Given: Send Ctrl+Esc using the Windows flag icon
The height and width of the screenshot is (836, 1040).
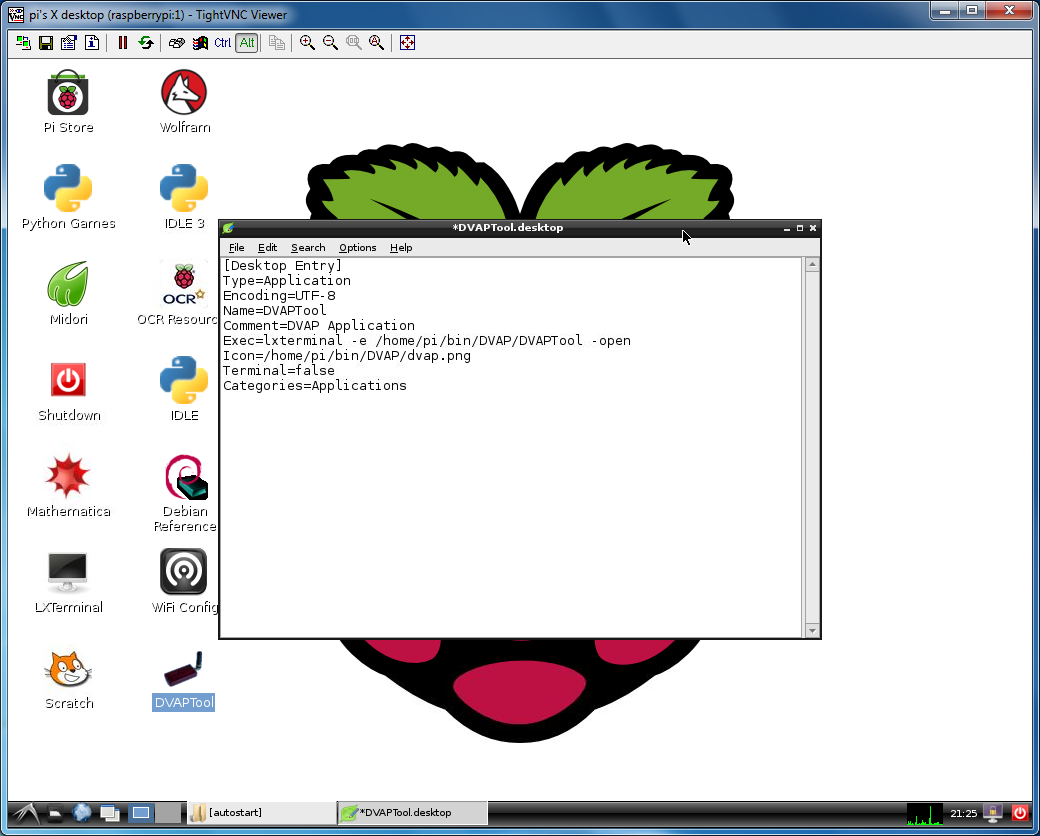Looking at the screenshot, I should (200, 43).
